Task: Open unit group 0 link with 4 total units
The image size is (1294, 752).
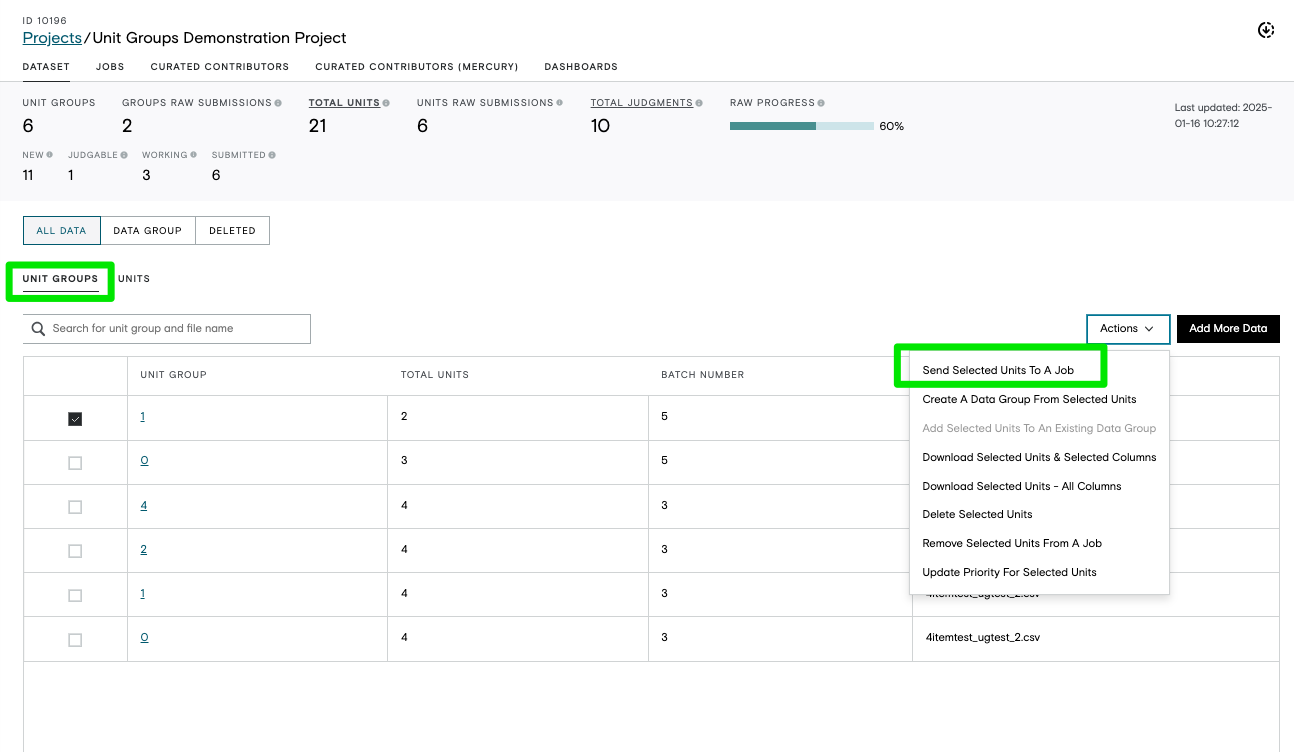Action: (x=144, y=637)
